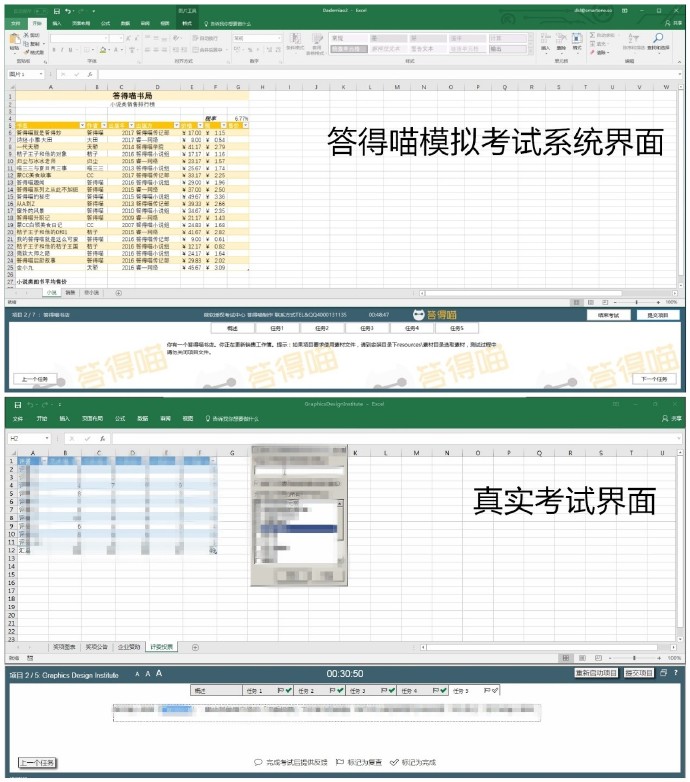This screenshot has width=690, height=782.
Task: Click the Sort and Filter icon
Action: (x=633, y=38)
